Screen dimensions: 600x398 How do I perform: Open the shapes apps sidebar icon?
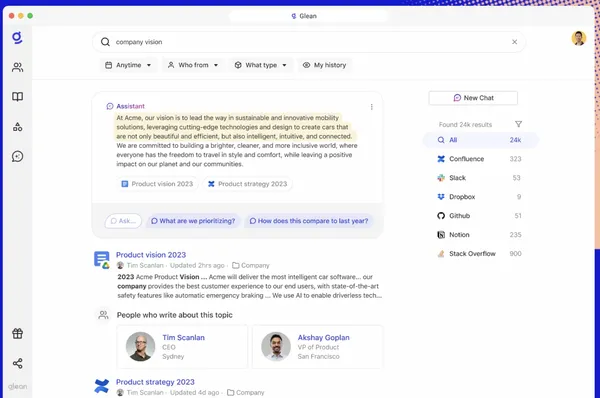17,127
